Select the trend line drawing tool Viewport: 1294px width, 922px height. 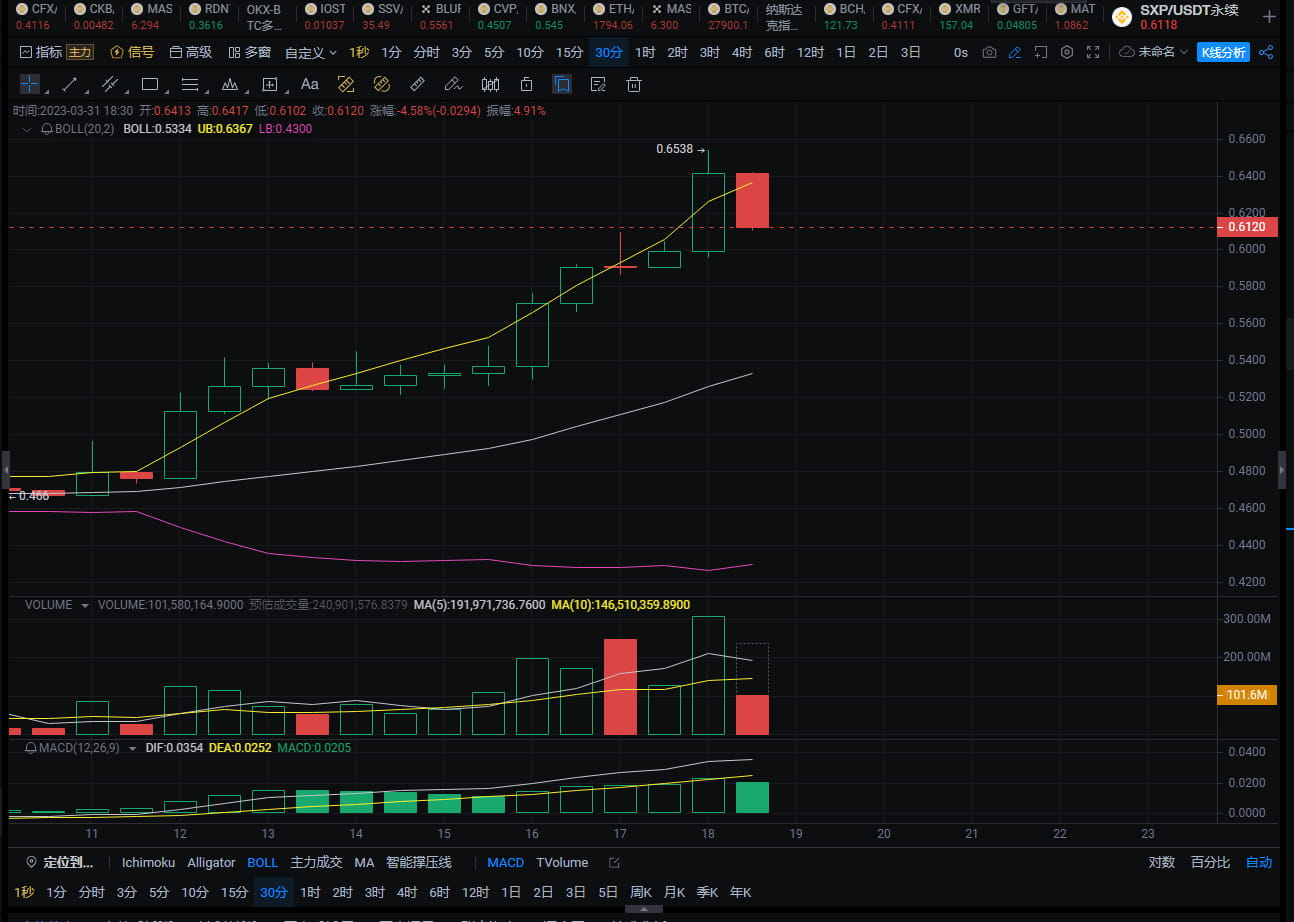pos(68,84)
